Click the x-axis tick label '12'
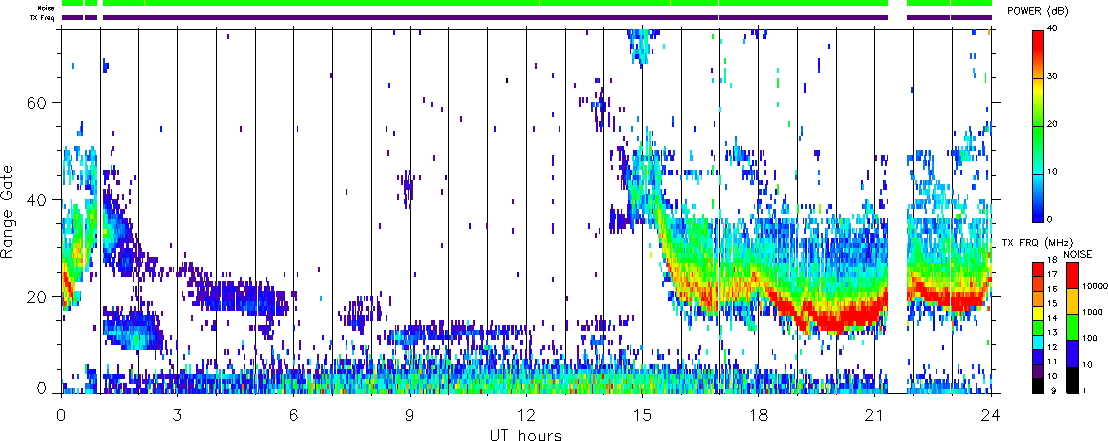The height and width of the screenshot is (441, 1108). [526, 413]
